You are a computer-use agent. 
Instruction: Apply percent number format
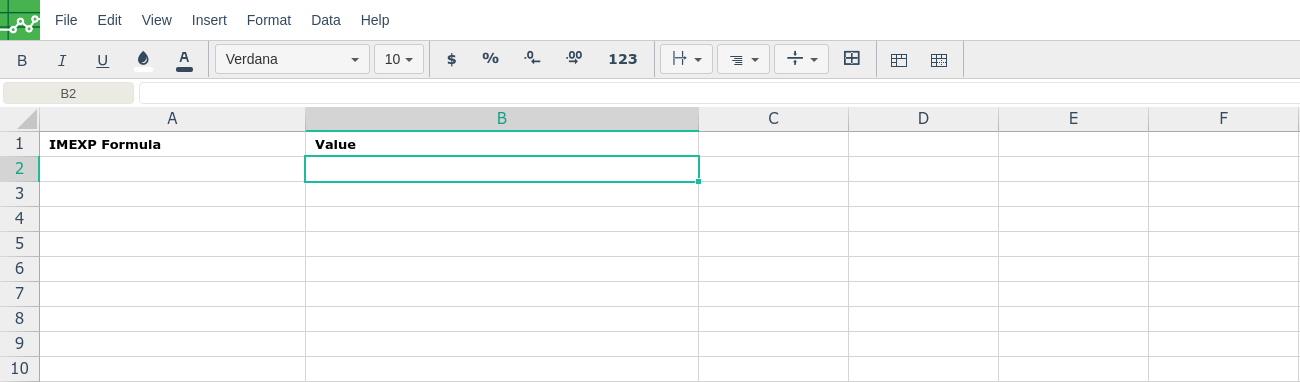click(490, 59)
